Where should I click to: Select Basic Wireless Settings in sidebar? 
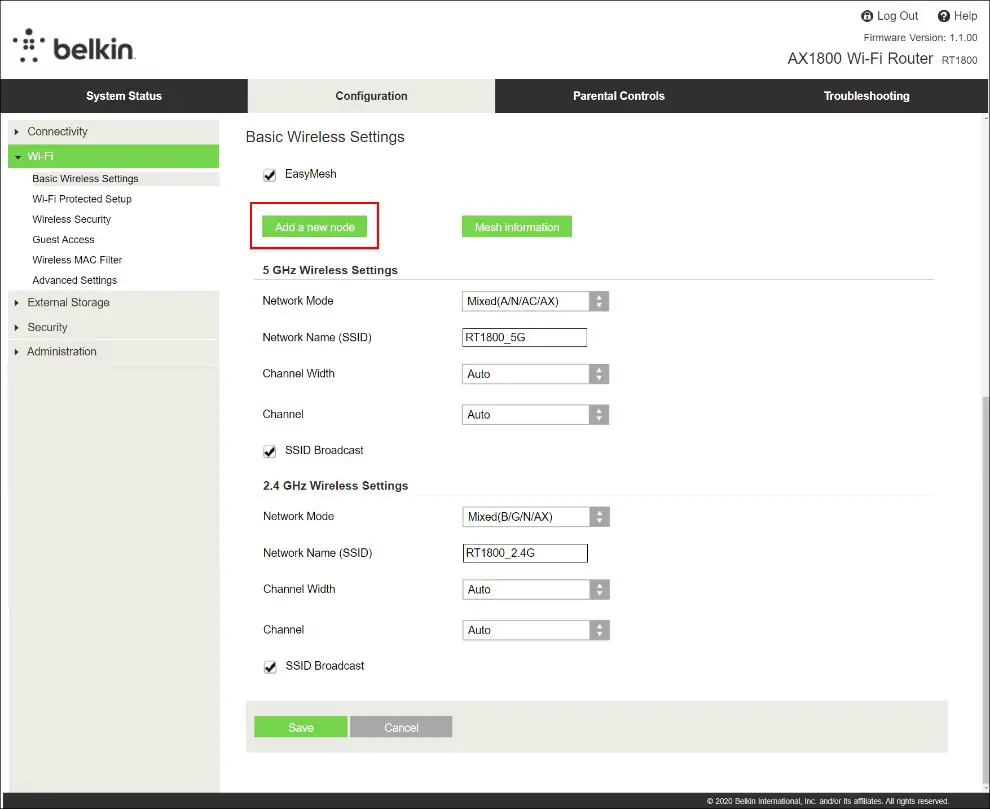[85, 179]
